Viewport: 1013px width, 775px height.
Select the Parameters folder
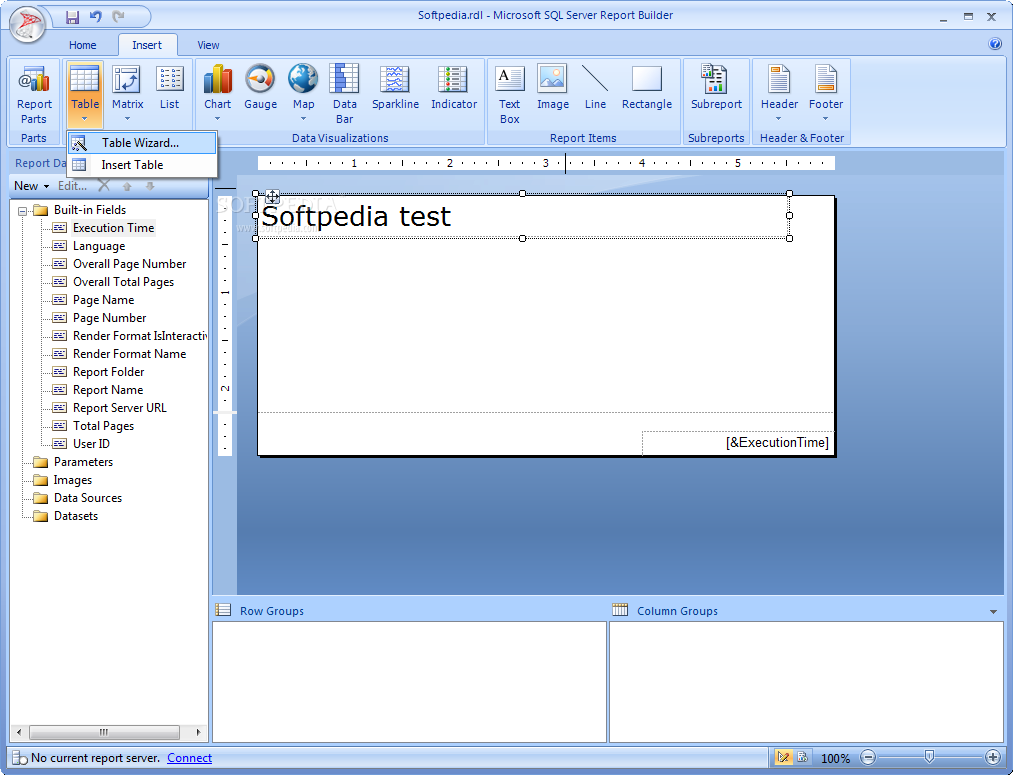point(83,462)
